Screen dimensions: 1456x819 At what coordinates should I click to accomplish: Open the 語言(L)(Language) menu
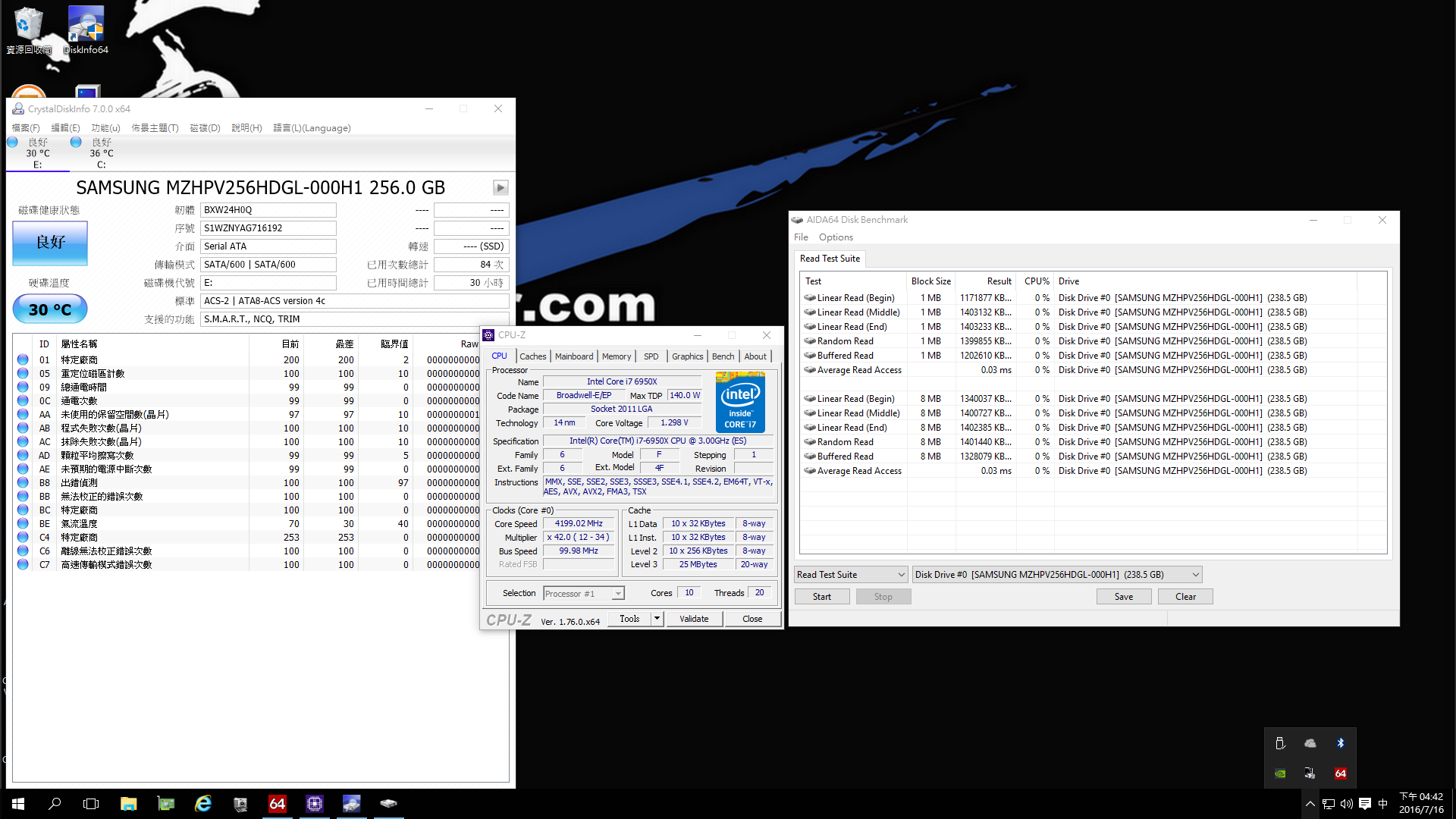pos(312,128)
